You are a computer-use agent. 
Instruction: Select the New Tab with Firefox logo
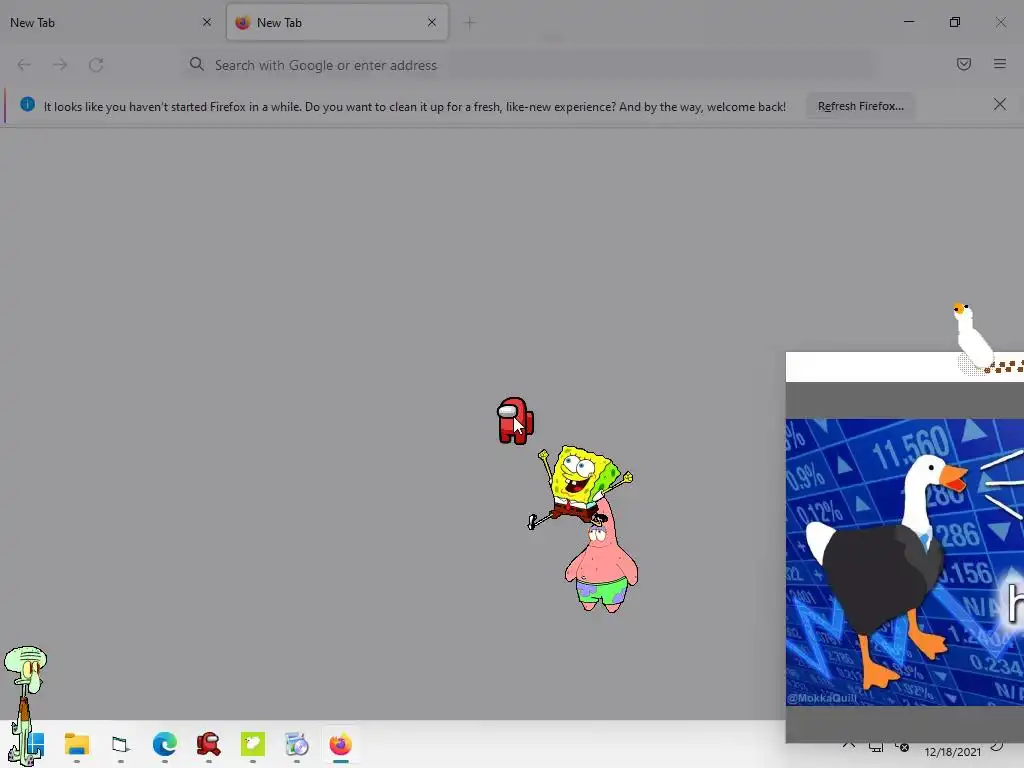(337, 23)
